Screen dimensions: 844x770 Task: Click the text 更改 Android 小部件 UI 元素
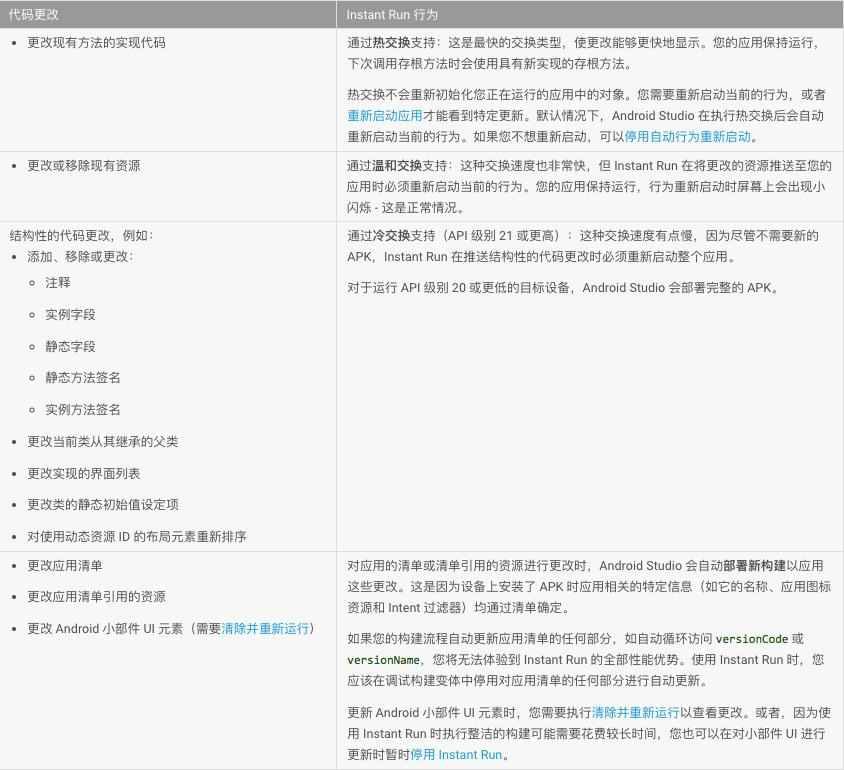click(106, 628)
